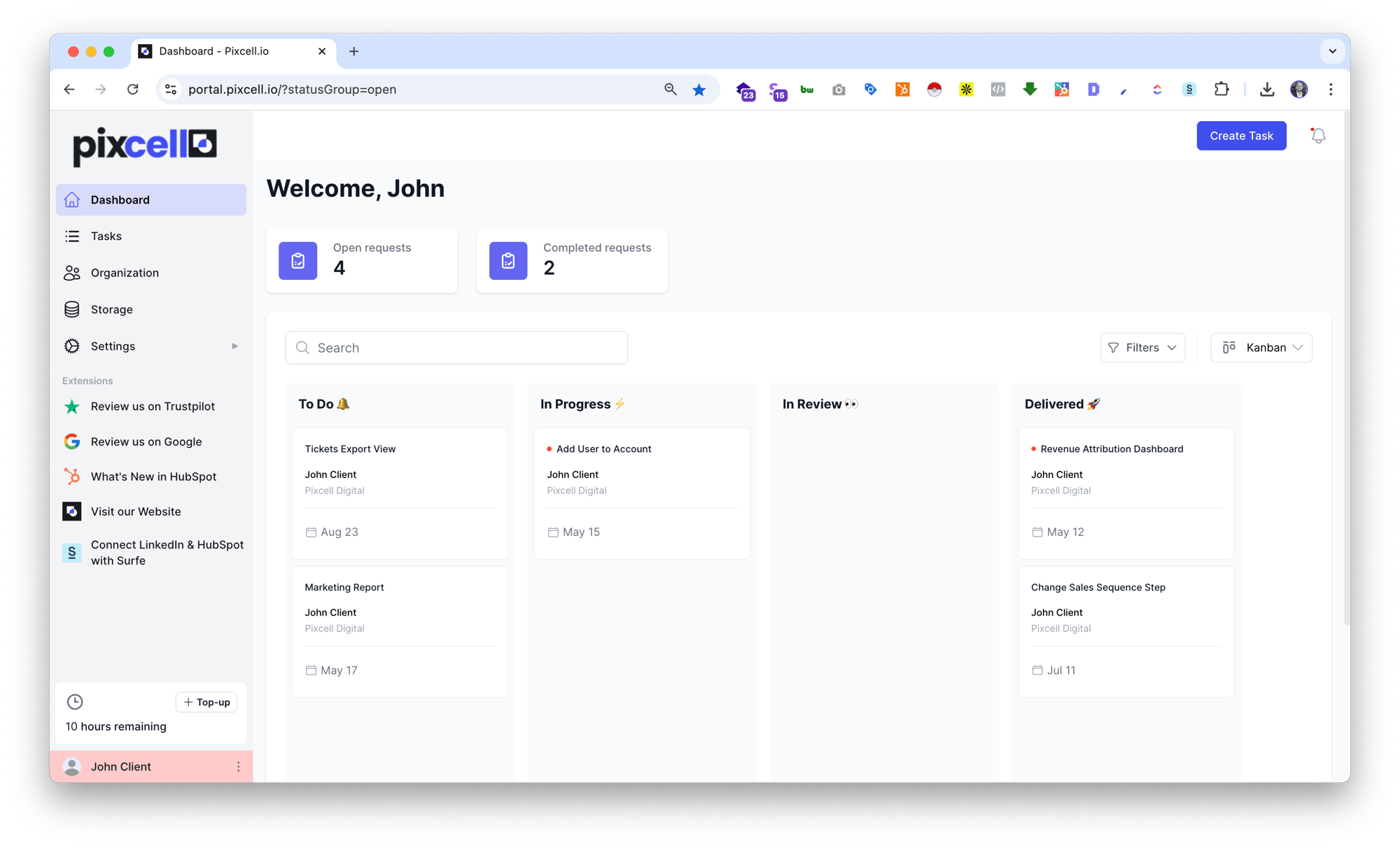The image size is (1400, 848).
Task: Go back with the browser back arrow
Action: click(x=69, y=90)
